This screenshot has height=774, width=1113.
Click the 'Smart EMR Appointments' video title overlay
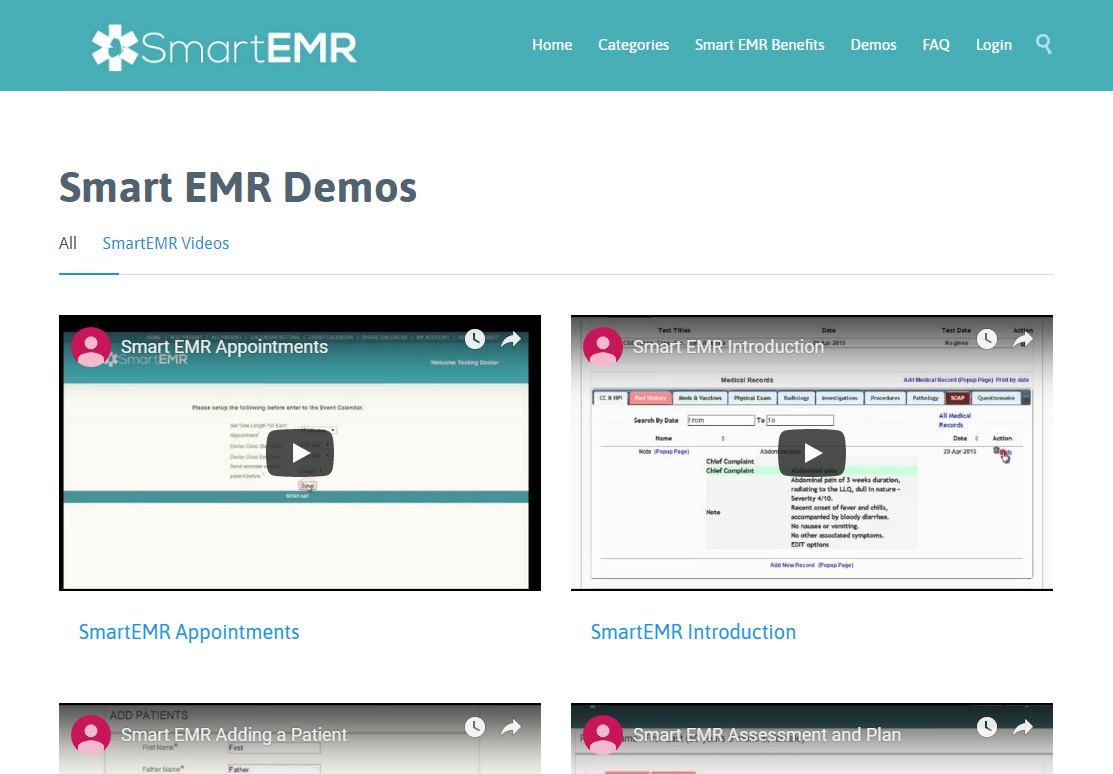[x=224, y=347]
